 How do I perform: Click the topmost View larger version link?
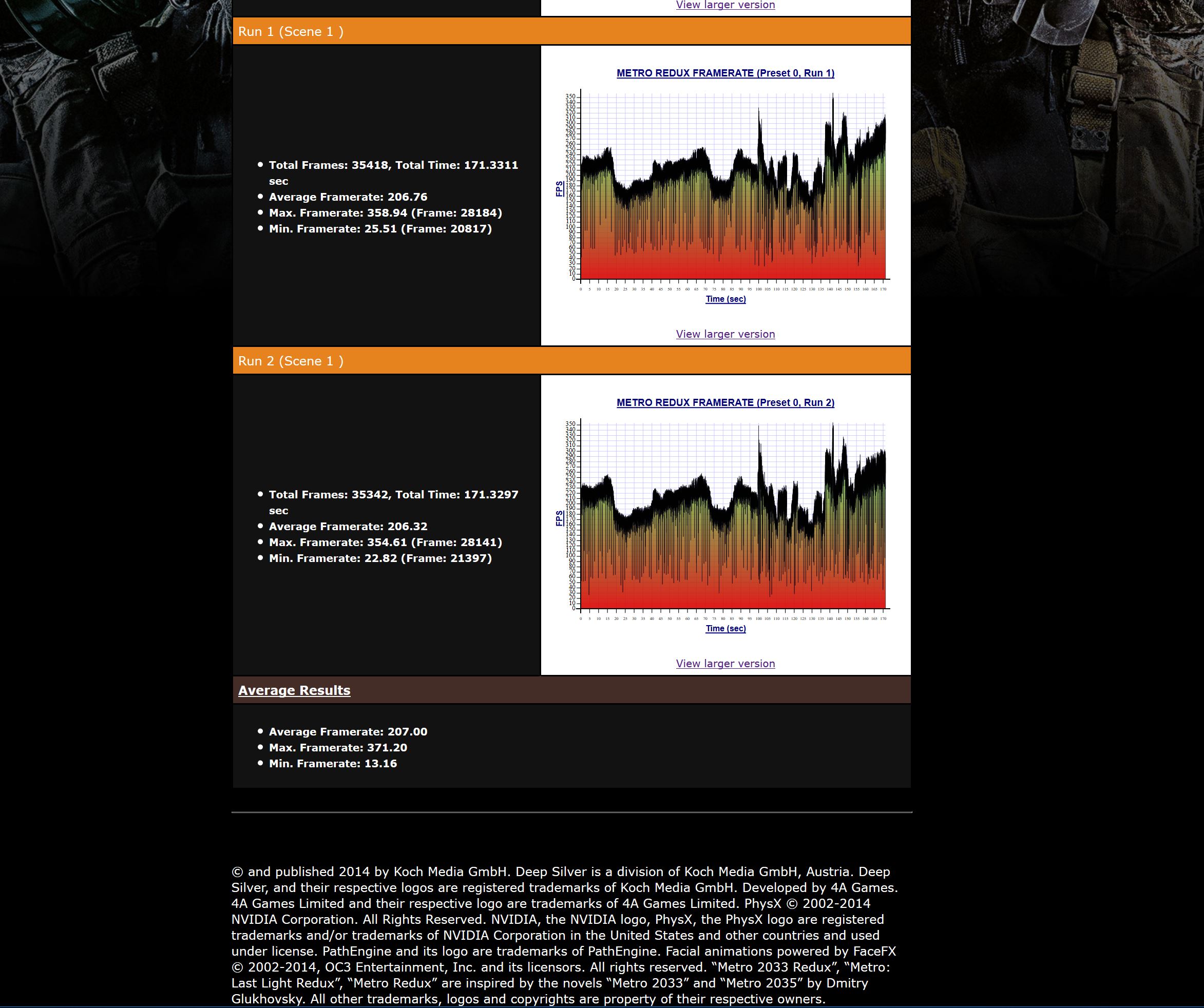pos(725,5)
